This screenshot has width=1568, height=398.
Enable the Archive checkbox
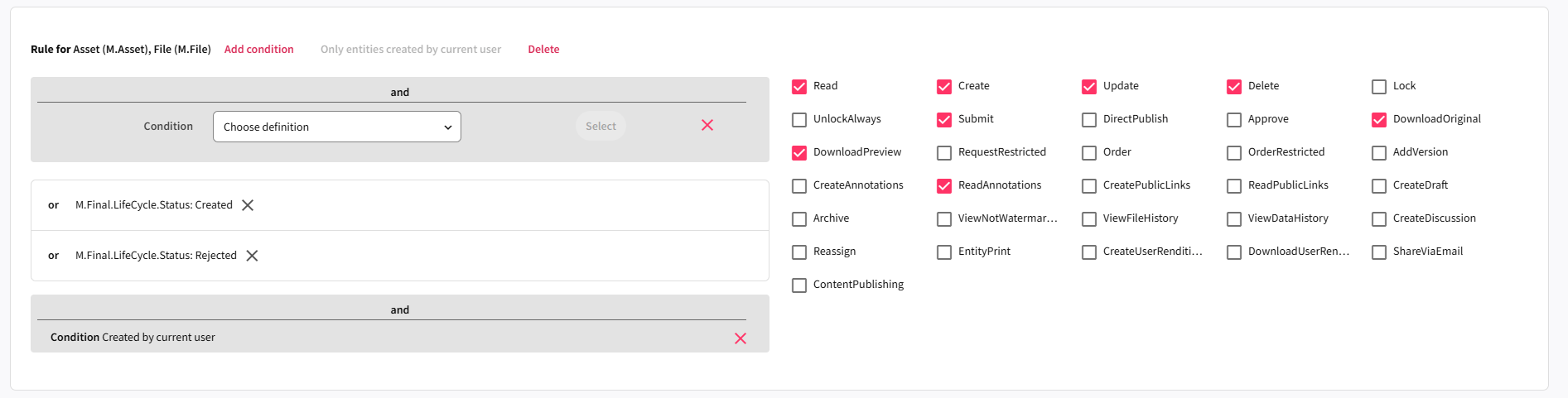[x=799, y=219]
